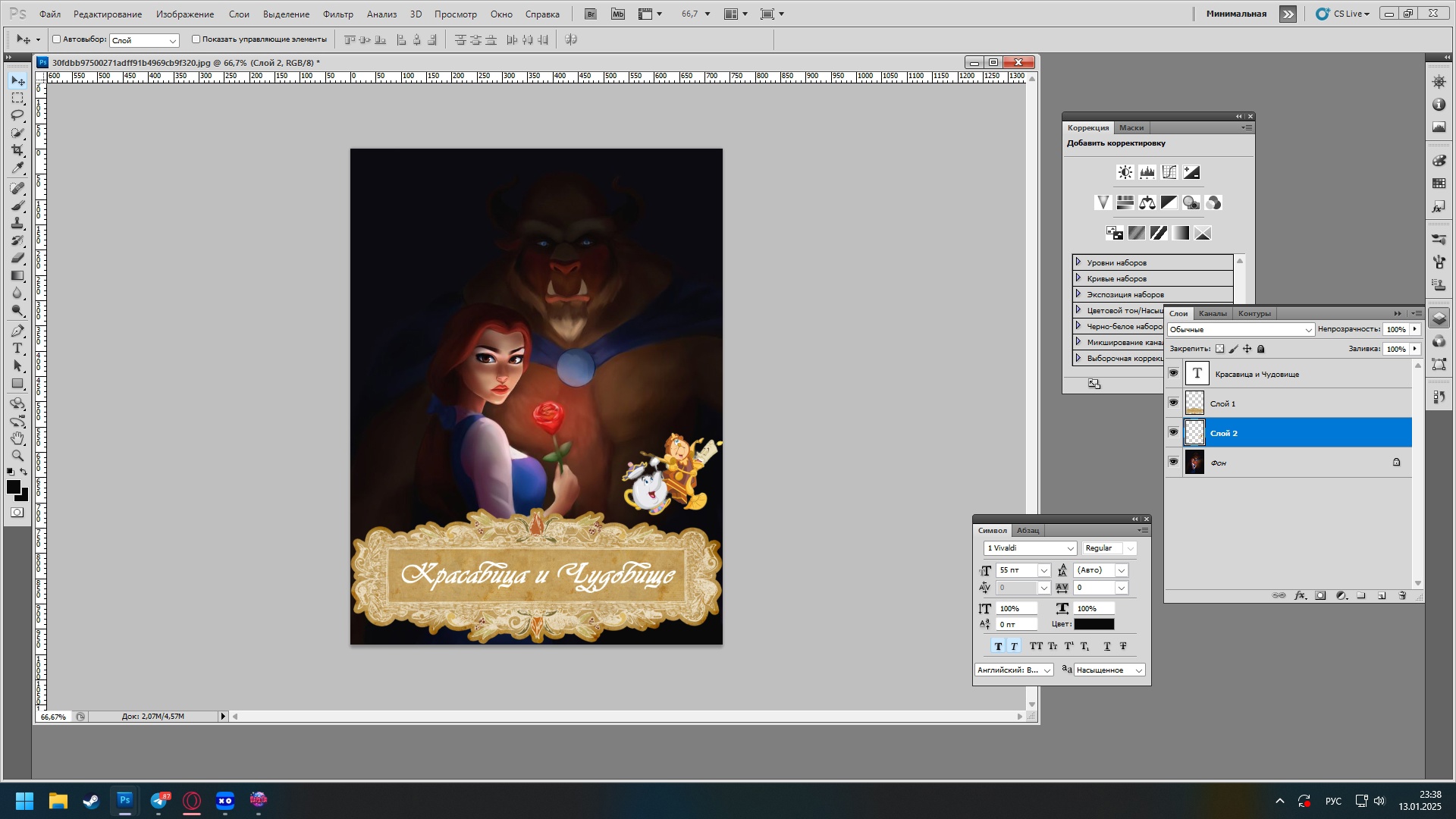Check Показать управляющие элементы option
The width and height of the screenshot is (1456, 819).
coord(196,39)
